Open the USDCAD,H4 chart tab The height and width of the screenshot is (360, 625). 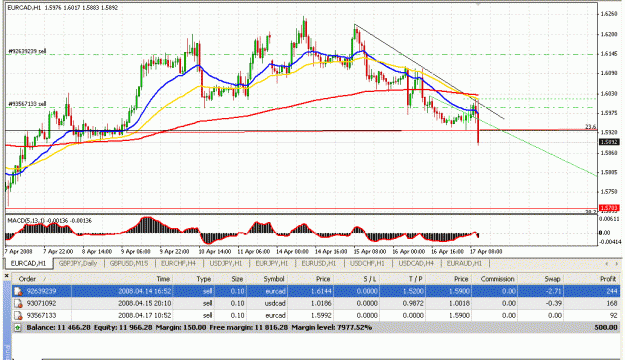coord(416,264)
